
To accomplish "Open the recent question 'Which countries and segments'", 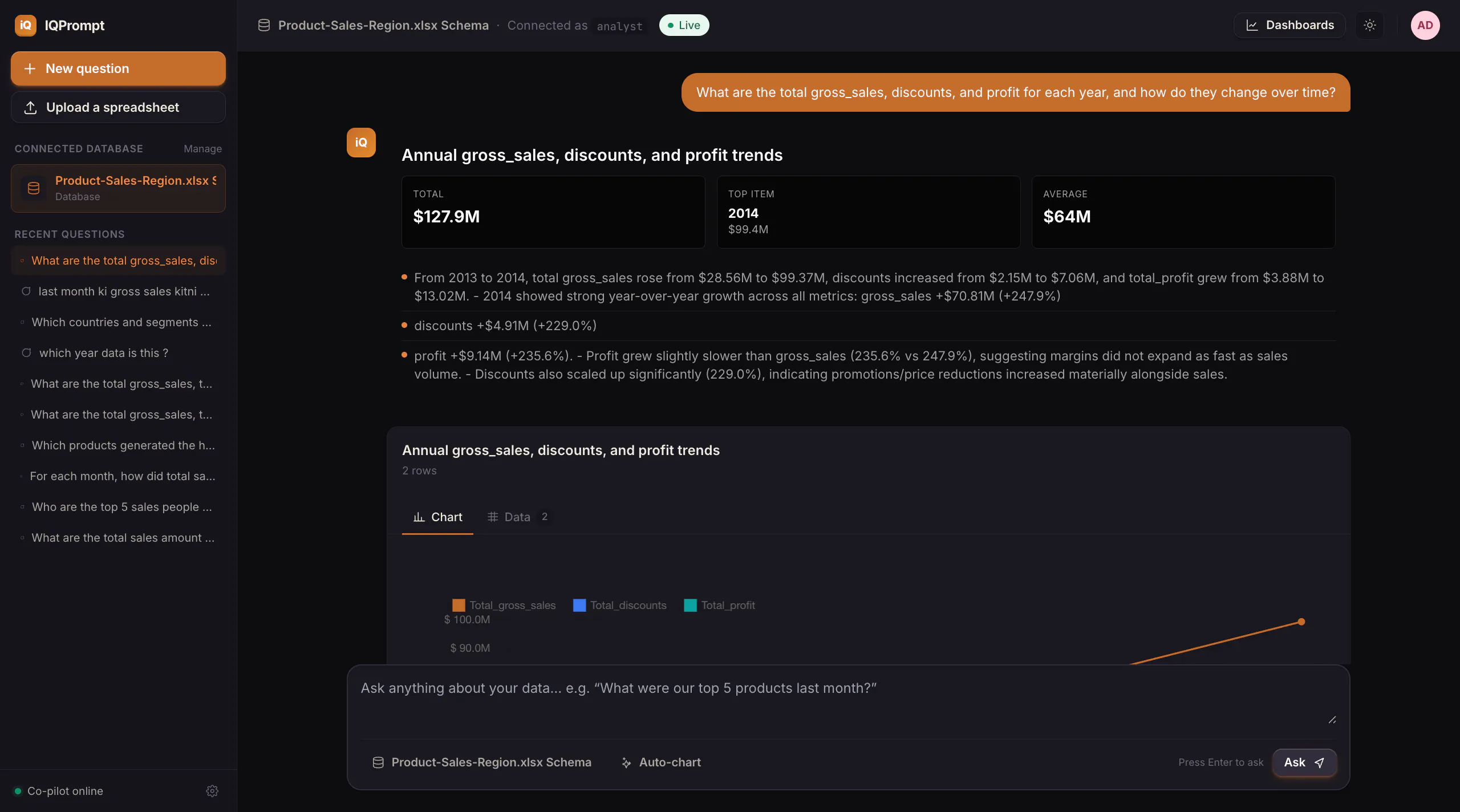I will pyautogui.click(x=118, y=322).
